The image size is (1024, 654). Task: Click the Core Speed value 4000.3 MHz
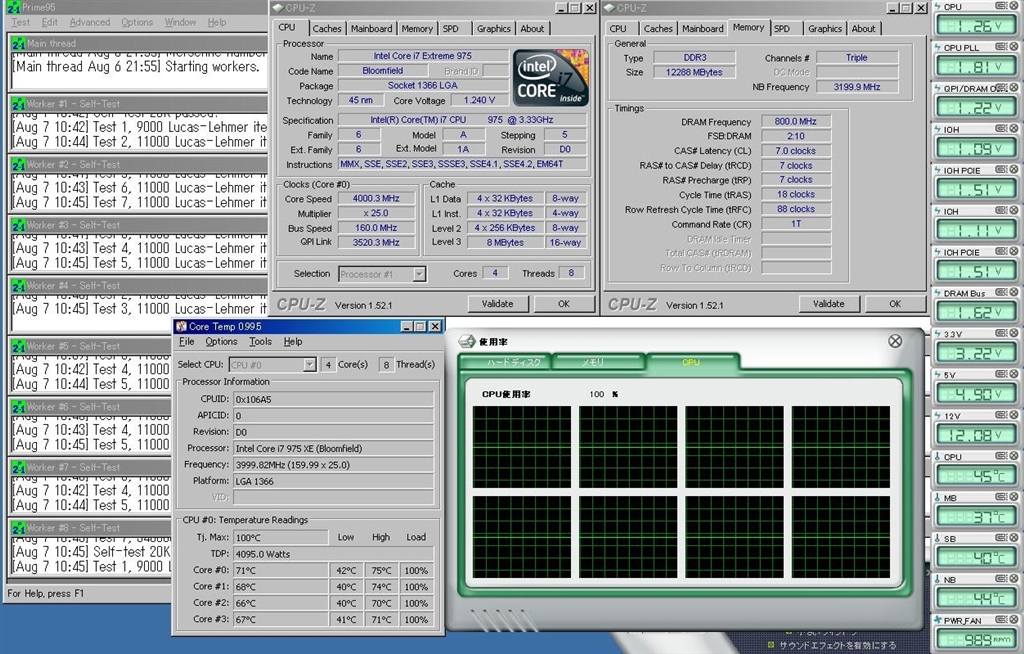tap(376, 199)
